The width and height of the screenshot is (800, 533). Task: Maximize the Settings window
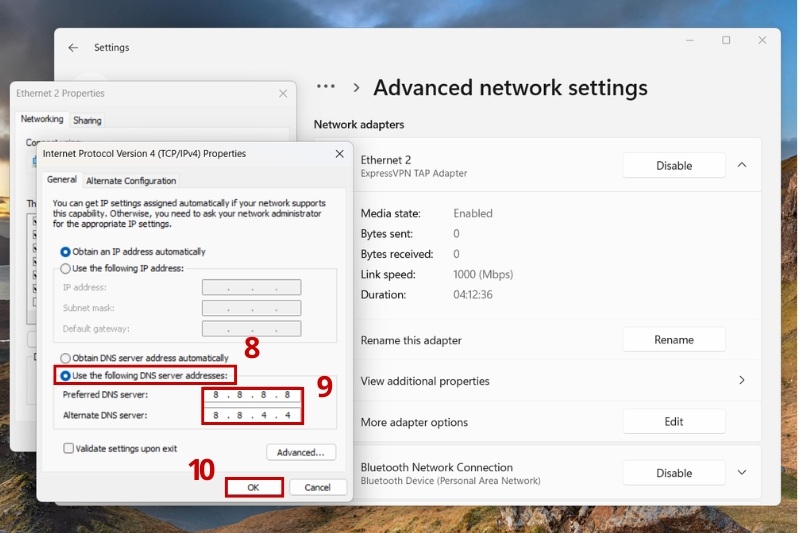[x=726, y=40]
